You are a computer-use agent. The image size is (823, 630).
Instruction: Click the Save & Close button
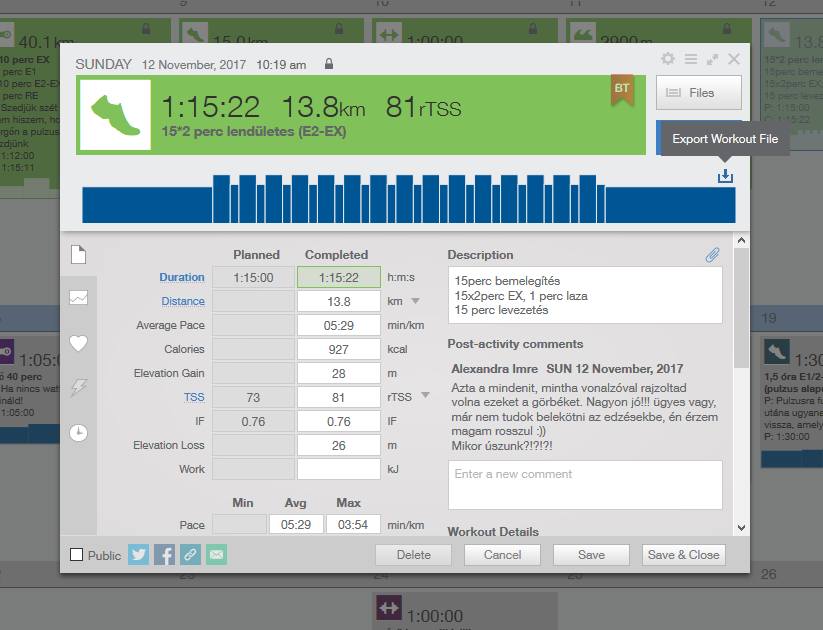[x=683, y=555]
